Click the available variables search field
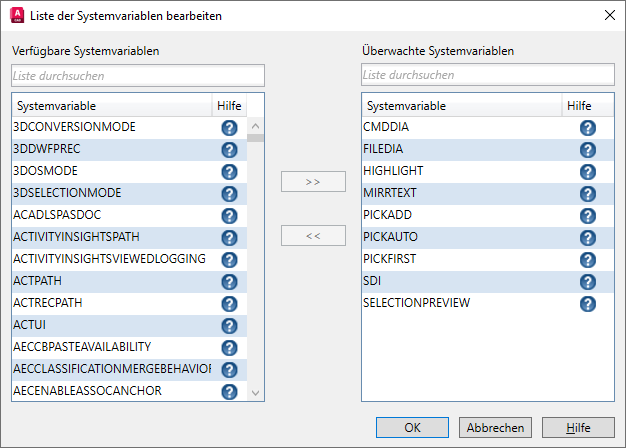Screen dimensions: 626x448 138,76
